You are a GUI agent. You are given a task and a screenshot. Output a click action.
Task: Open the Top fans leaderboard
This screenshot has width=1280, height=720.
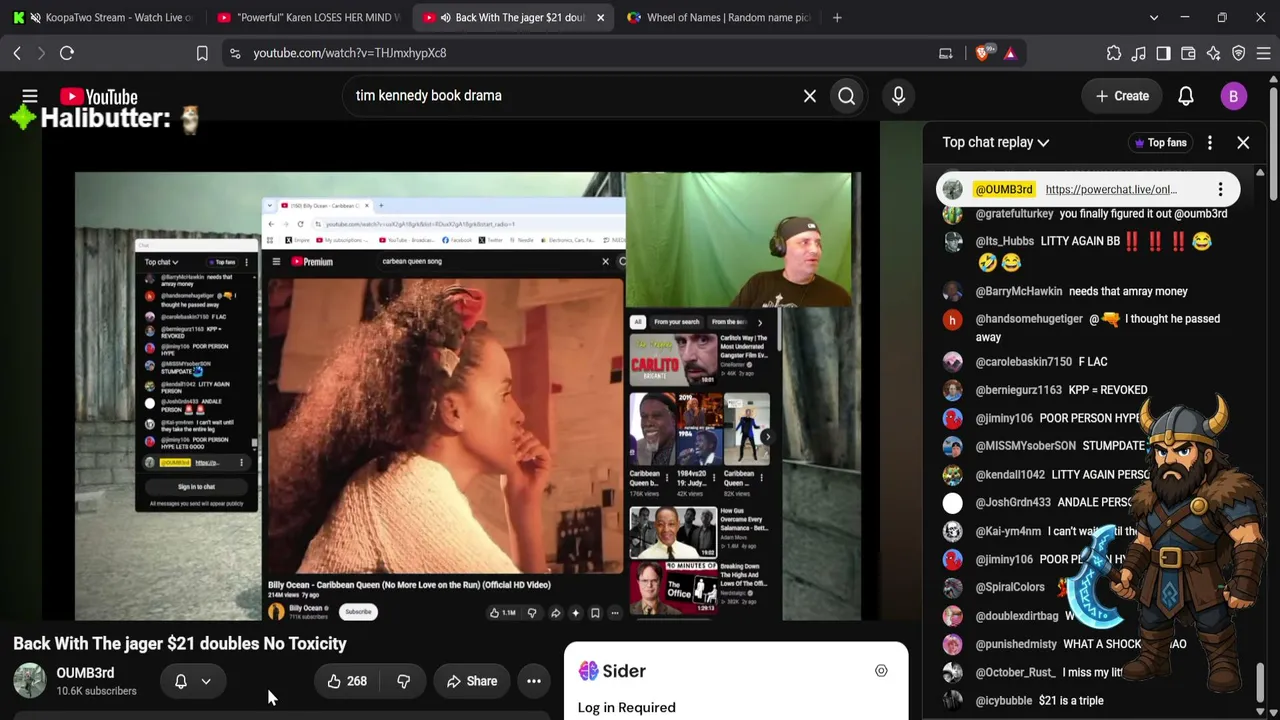(x=1160, y=143)
